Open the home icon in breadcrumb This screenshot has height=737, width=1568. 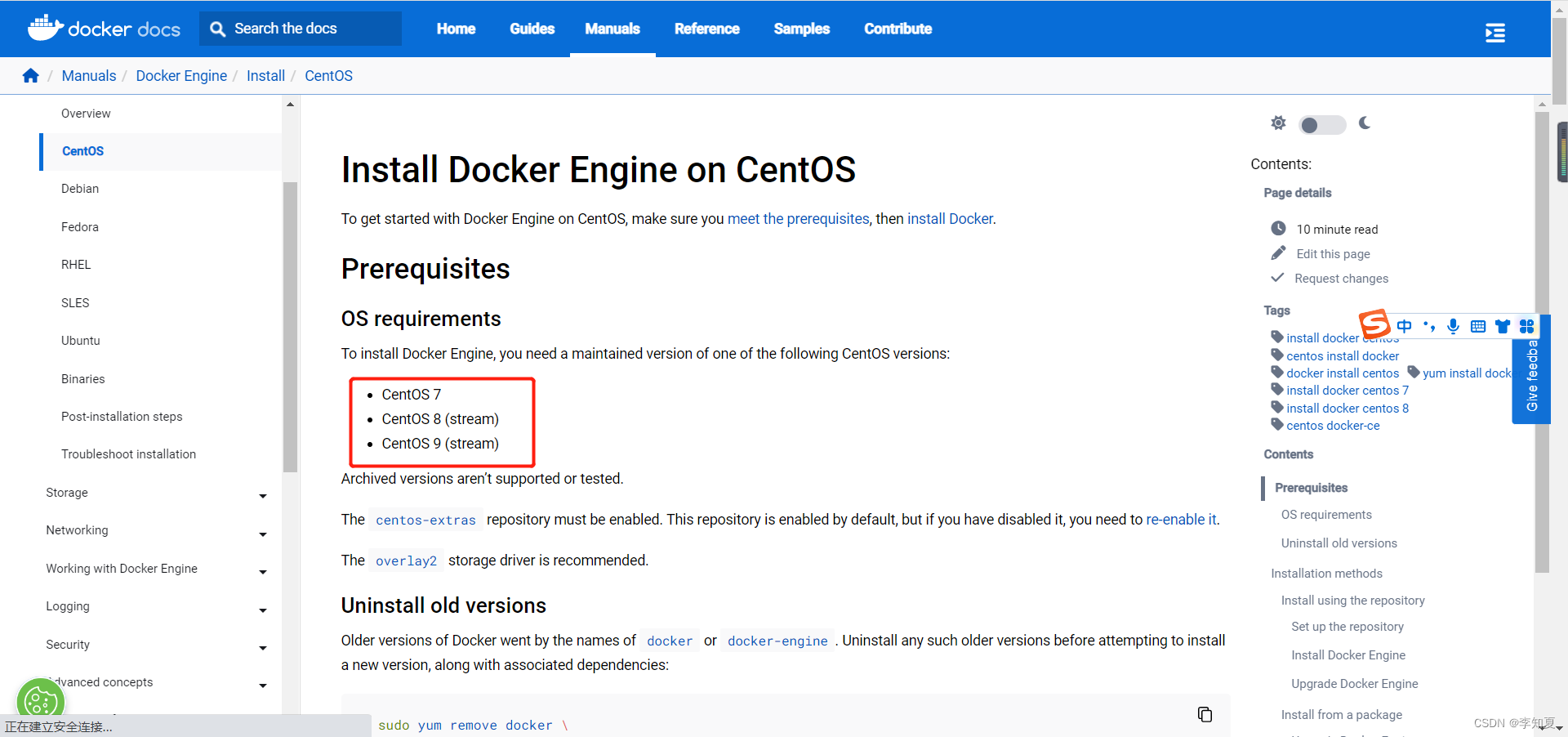click(x=31, y=76)
